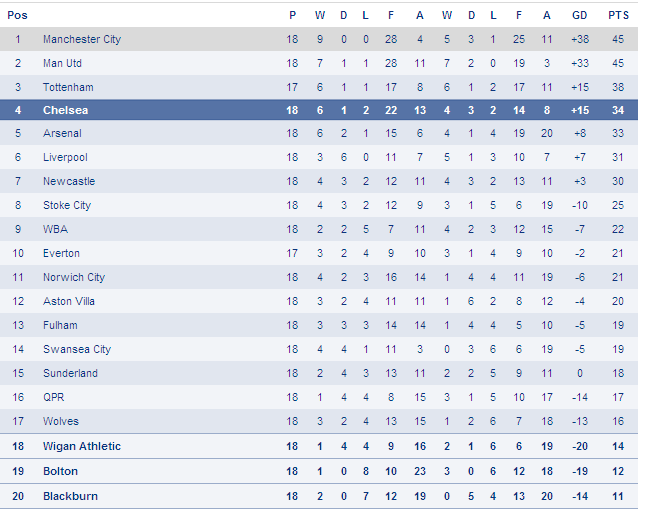Select Newcastle in the table
This screenshot has width=645, height=514.
(69, 181)
